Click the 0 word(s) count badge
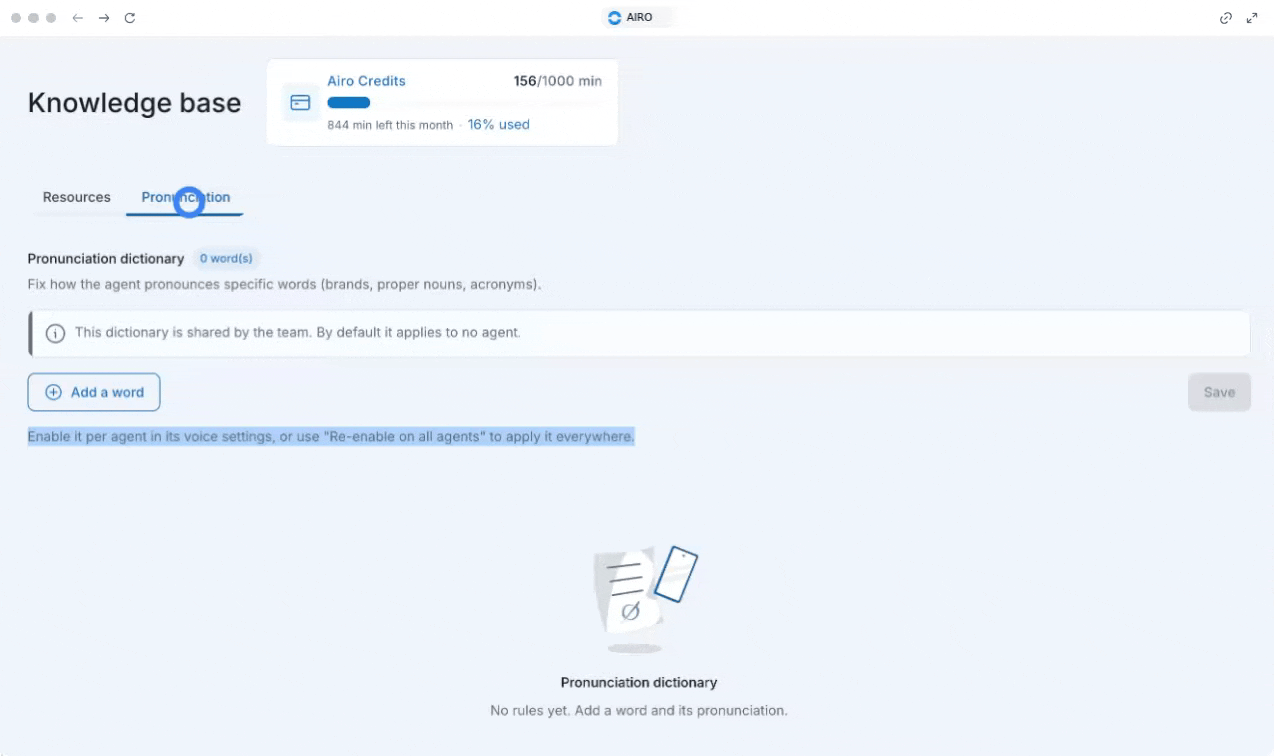The height and width of the screenshot is (756, 1274). (226, 259)
